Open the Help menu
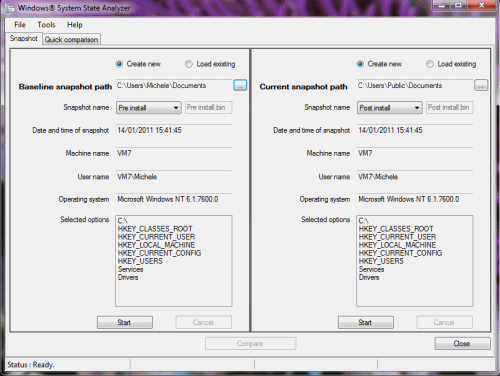Viewport: 500px width, 376px height. click(74, 25)
